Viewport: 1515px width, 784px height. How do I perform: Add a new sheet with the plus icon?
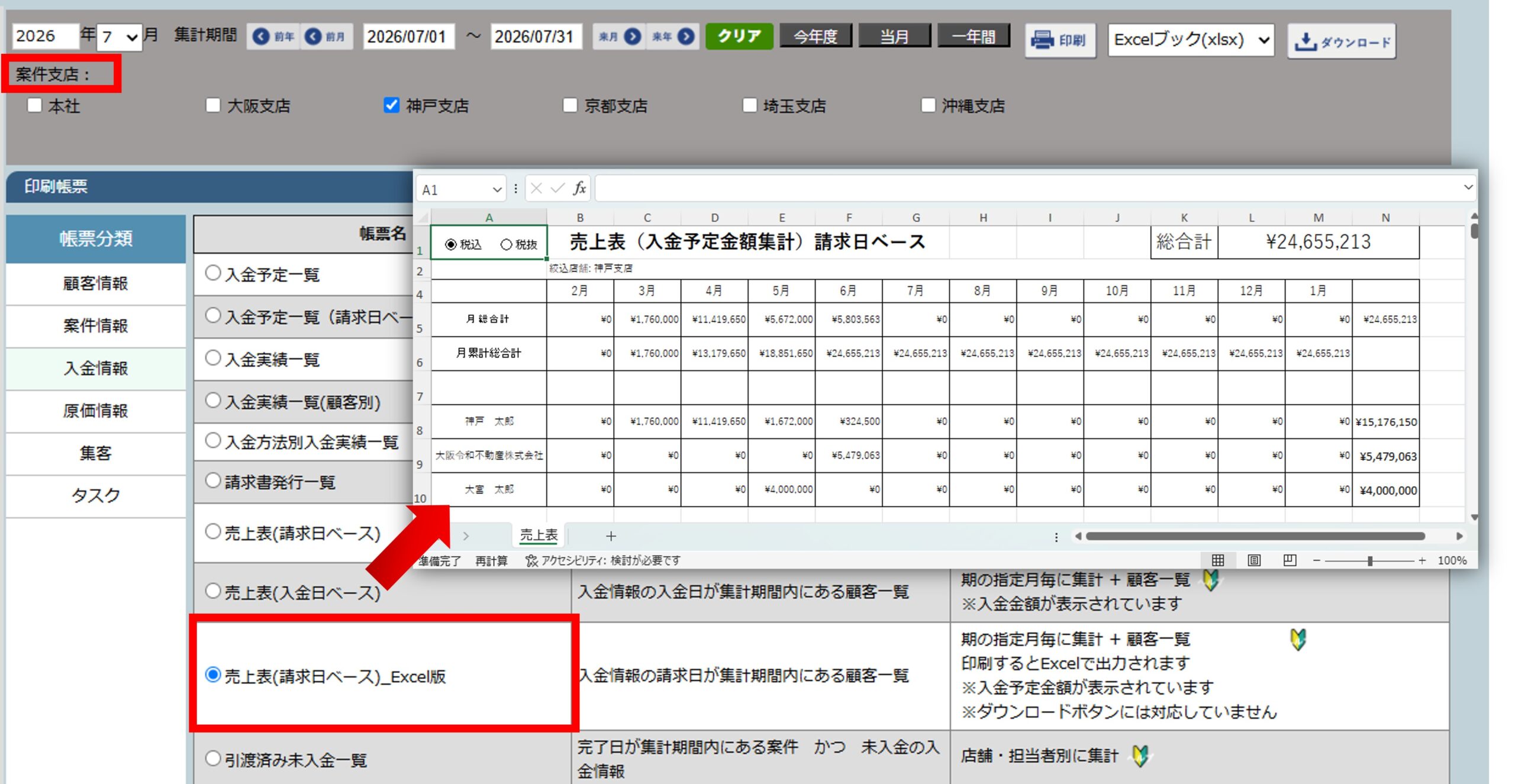611,535
